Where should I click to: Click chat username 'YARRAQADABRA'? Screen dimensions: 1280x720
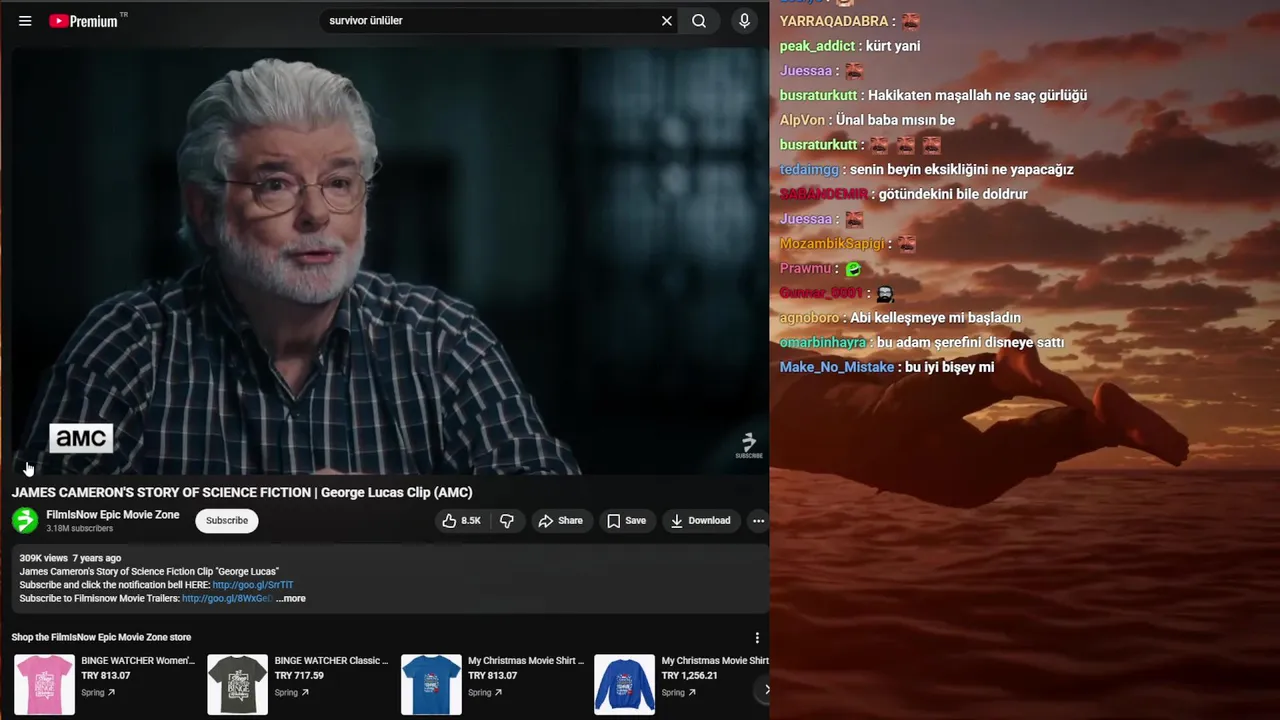pos(834,21)
